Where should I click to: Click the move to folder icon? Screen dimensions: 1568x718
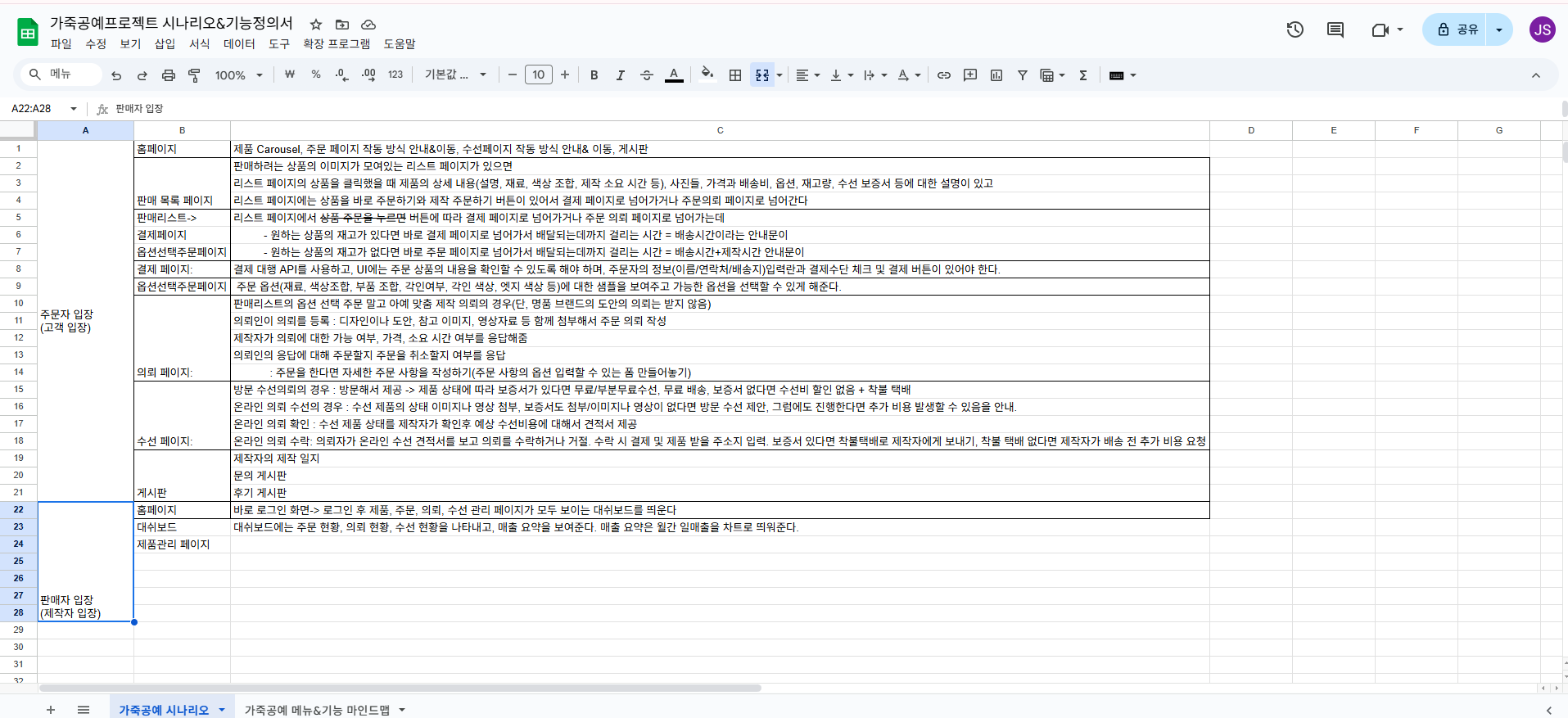(x=342, y=25)
